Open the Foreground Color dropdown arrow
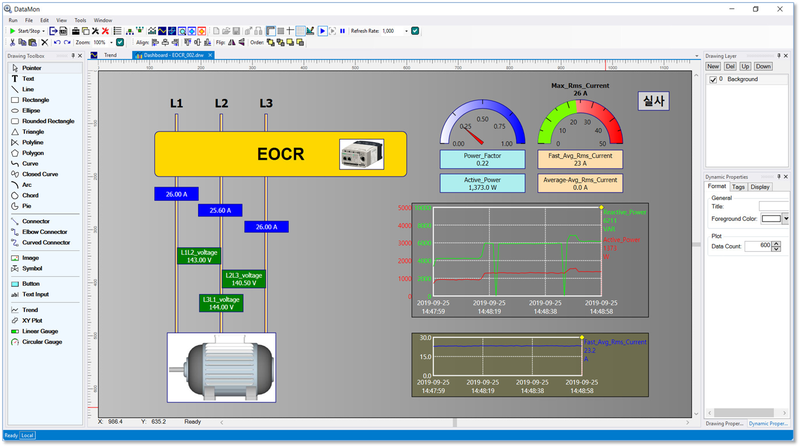The image size is (800, 447). click(x=786, y=219)
